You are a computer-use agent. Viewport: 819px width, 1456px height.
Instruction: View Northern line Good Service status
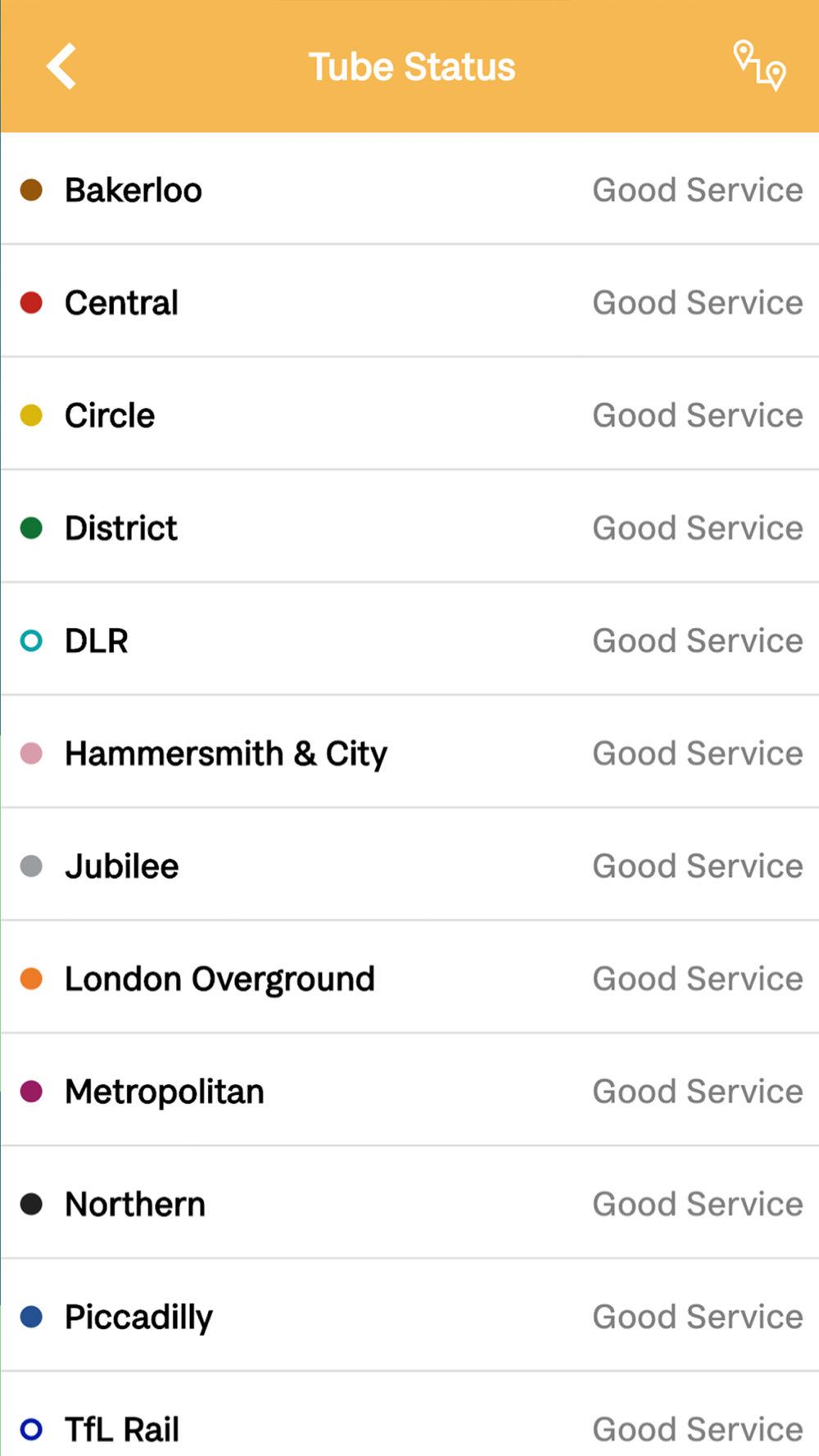[698, 1204]
